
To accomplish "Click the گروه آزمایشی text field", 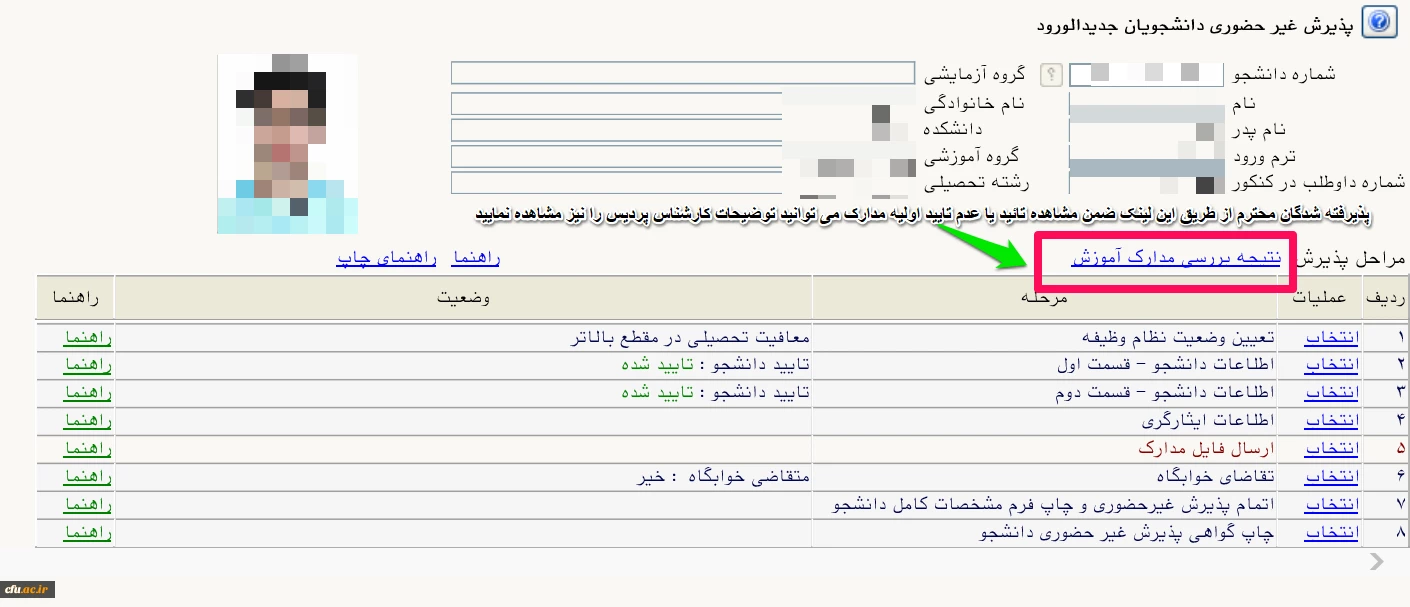I will tap(682, 73).
